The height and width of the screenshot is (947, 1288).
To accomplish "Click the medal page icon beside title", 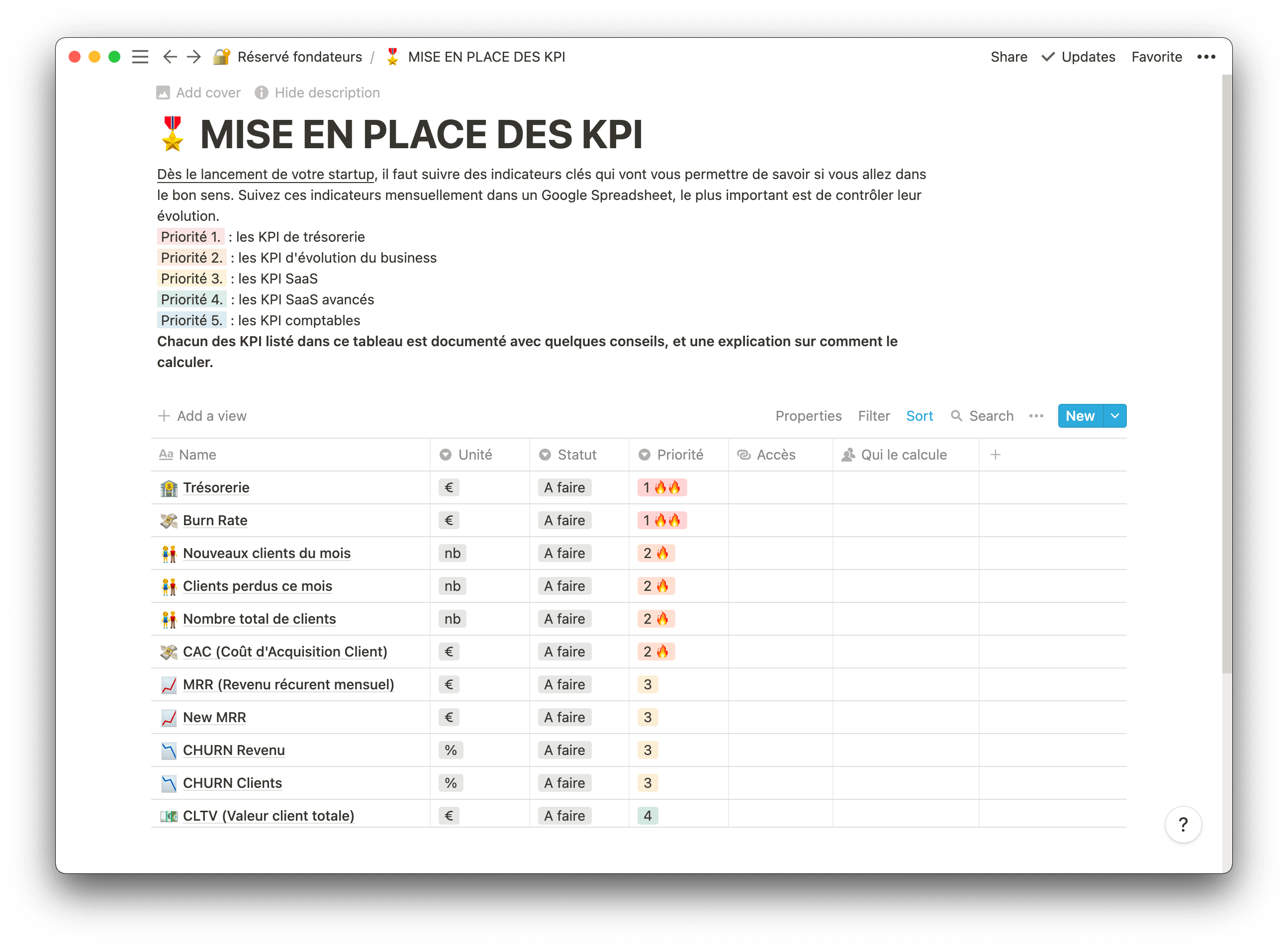I will pyautogui.click(x=172, y=134).
